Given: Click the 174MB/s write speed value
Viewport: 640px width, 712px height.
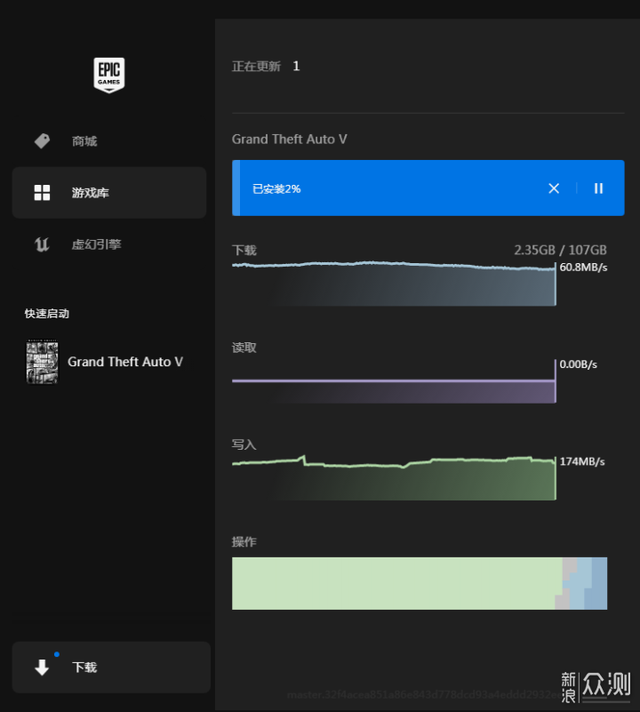Looking at the screenshot, I should tap(582, 461).
